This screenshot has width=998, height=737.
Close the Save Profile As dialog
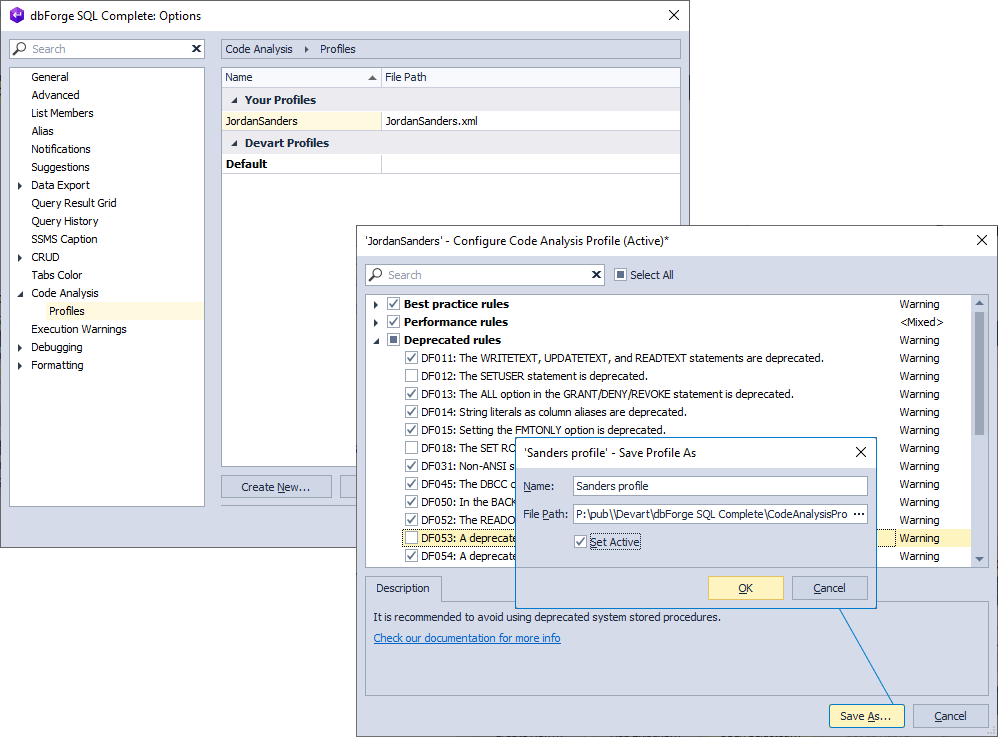point(861,452)
